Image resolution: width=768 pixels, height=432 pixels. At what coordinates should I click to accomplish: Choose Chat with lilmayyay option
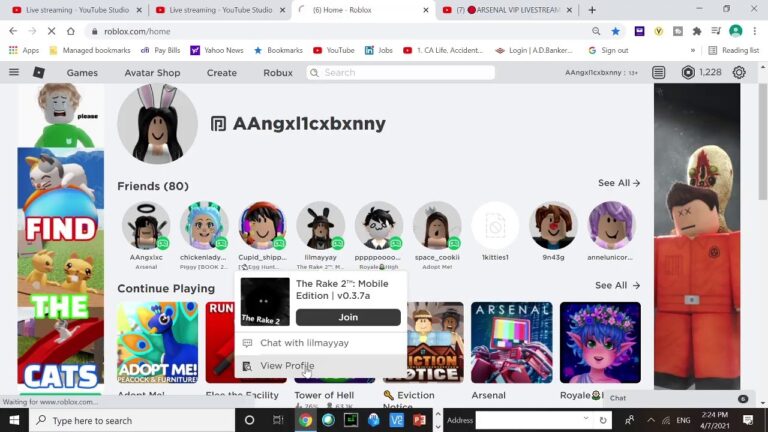click(x=304, y=343)
